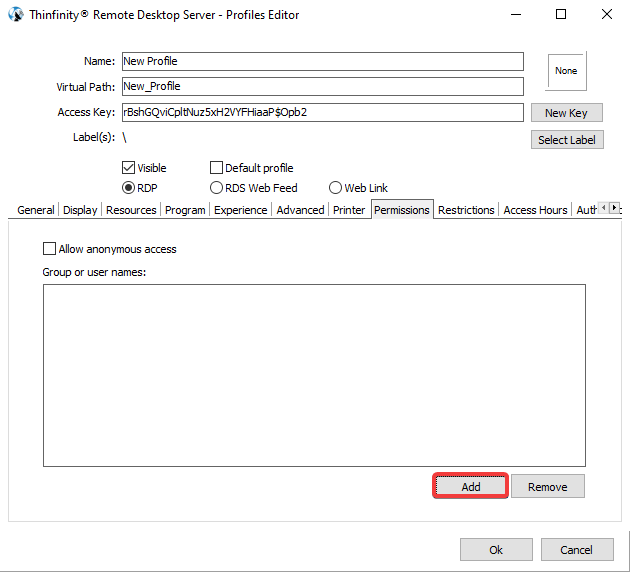
Task: Click the Group or user names list box
Action: coord(314,375)
